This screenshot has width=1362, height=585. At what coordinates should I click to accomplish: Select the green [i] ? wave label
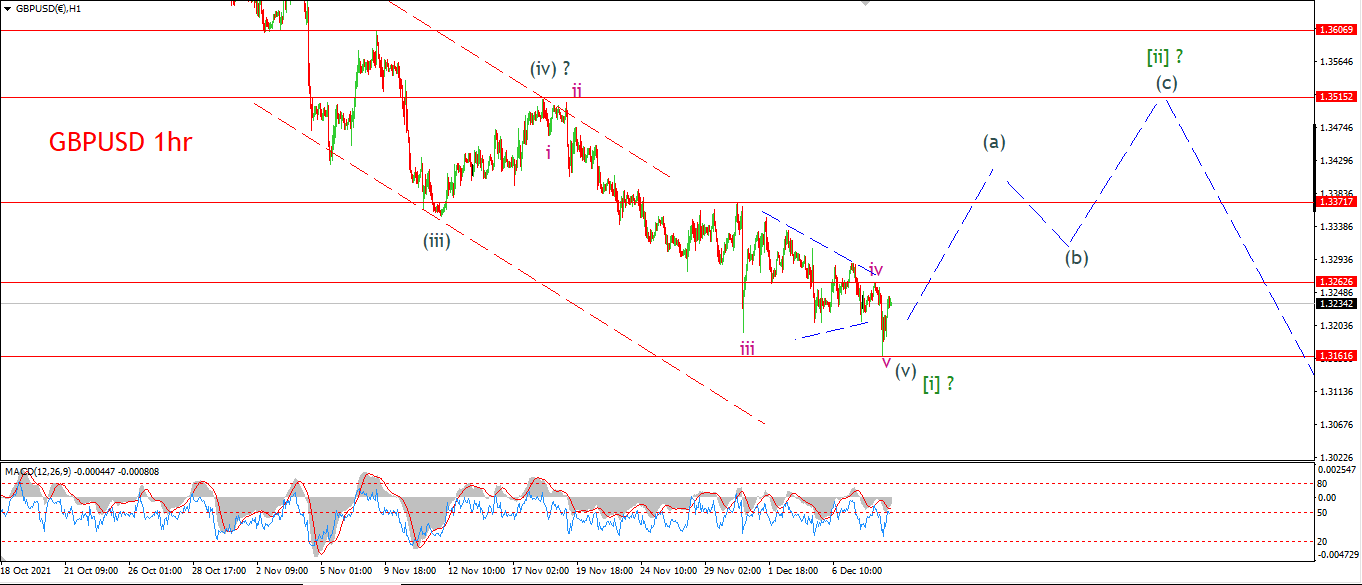click(x=938, y=383)
